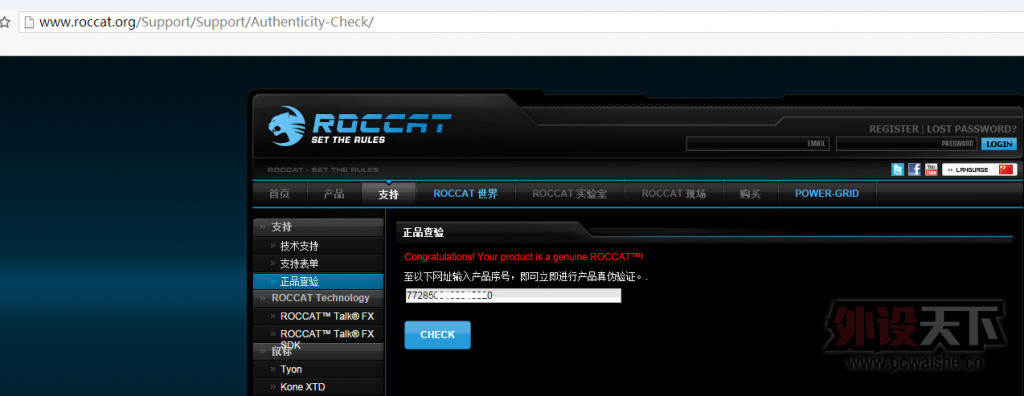Bookmark page with star icon
The image size is (1024, 396).
point(5,22)
